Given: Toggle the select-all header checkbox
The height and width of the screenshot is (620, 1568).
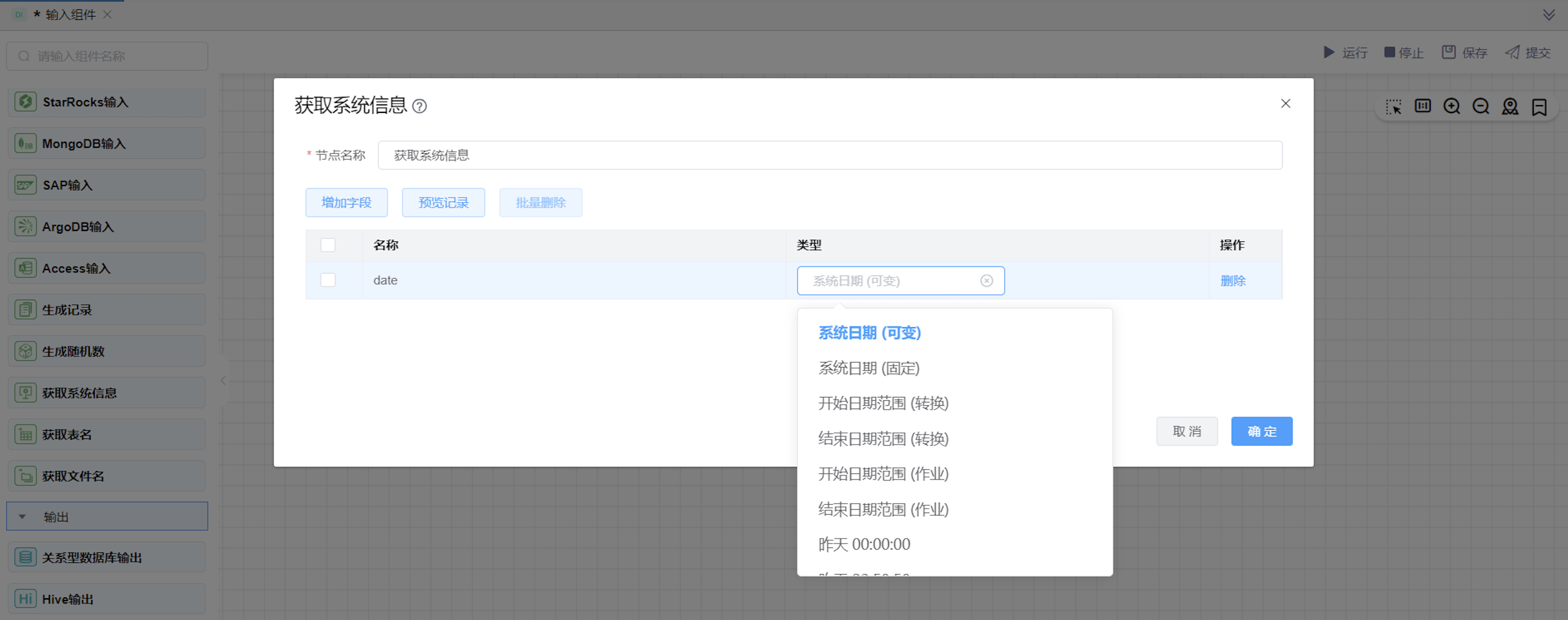Looking at the screenshot, I should (x=327, y=245).
